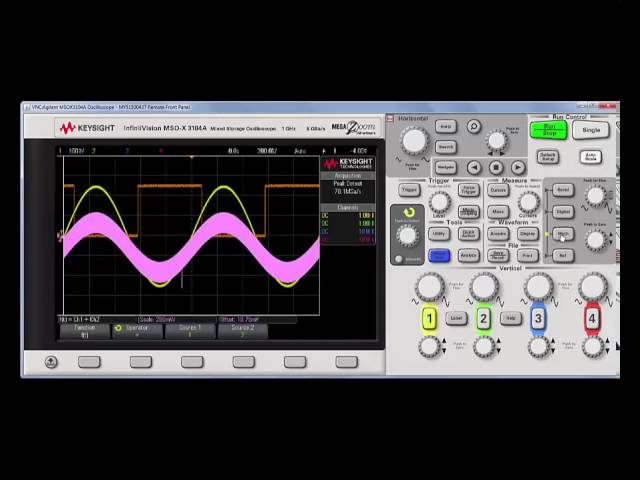Screen dimensions: 640x480
Task: Click the Save/Recall button
Action: pyautogui.click(x=498, y=256)
